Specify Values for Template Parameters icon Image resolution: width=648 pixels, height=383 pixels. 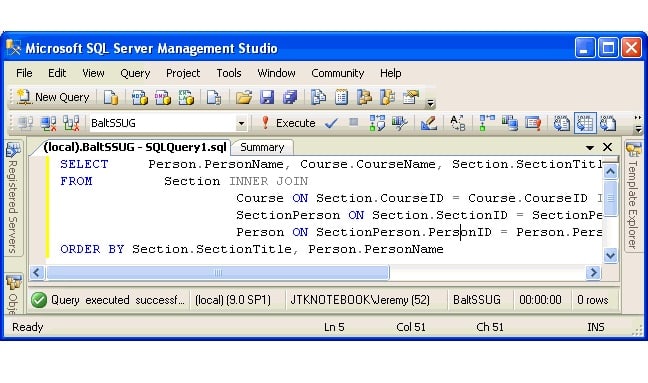click(x=457, y=123)
